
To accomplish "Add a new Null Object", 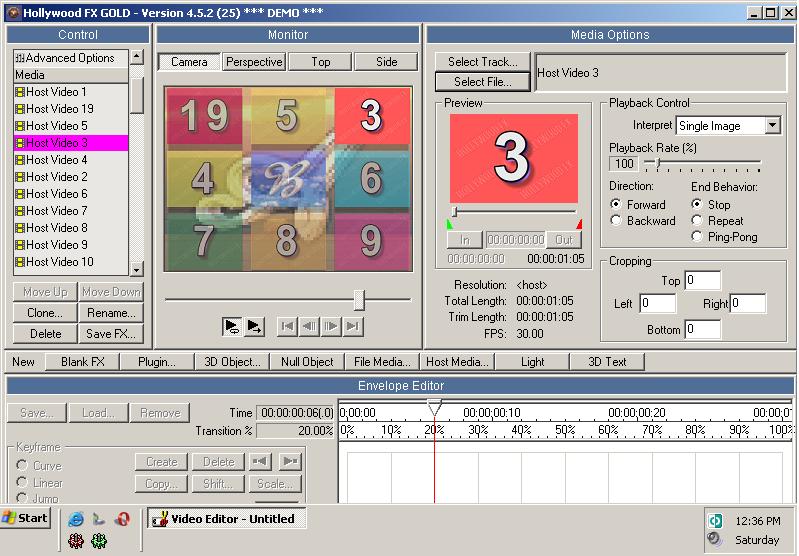I will tap(307, 362).
